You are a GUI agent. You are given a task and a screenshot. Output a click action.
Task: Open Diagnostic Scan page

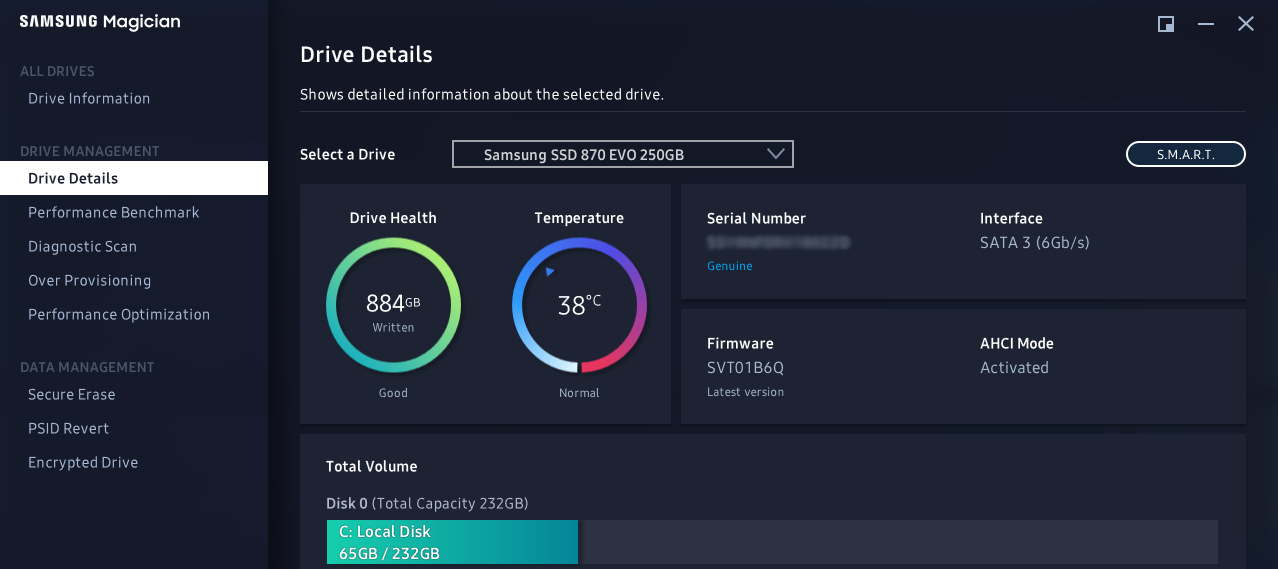pyautogui.click(x=82, y=246)
